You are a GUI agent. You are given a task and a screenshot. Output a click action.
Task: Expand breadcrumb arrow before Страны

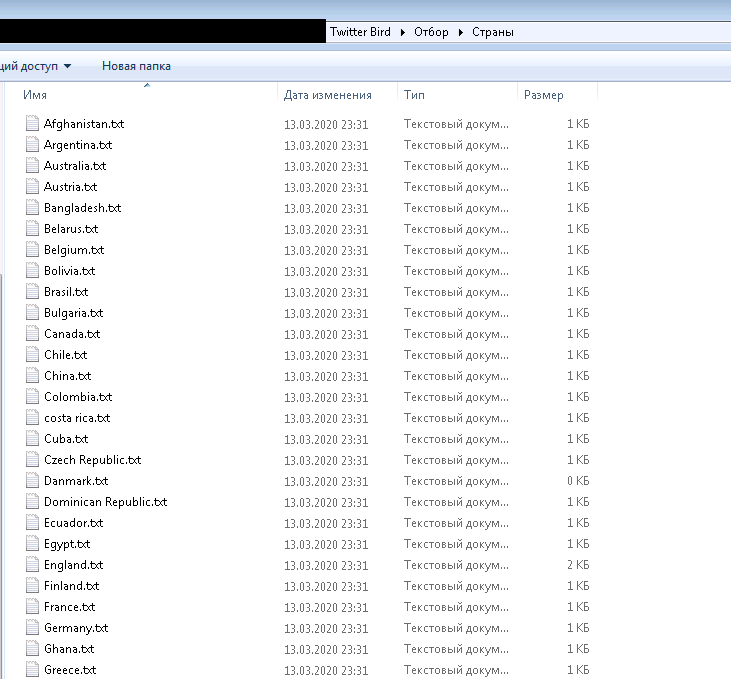tap(461, 32)
